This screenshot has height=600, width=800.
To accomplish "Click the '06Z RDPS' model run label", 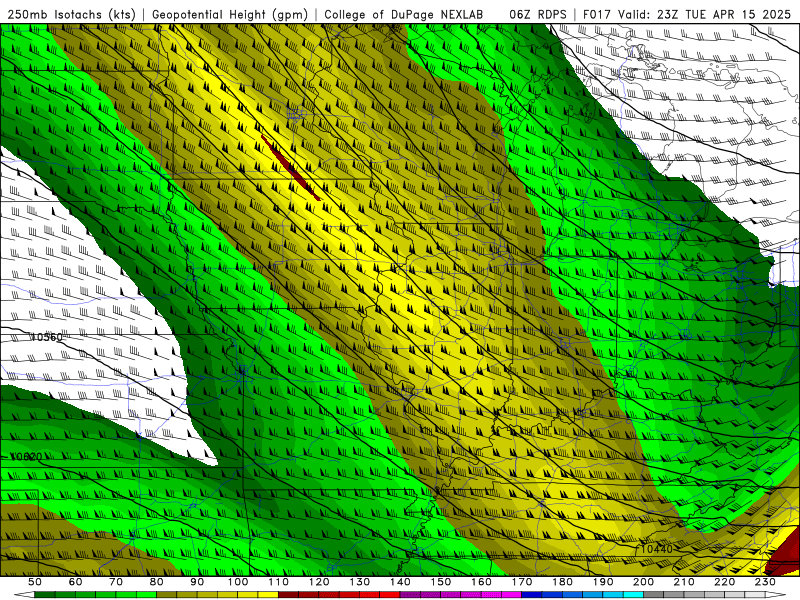I will pyautogui.click(x=537, y=15).
